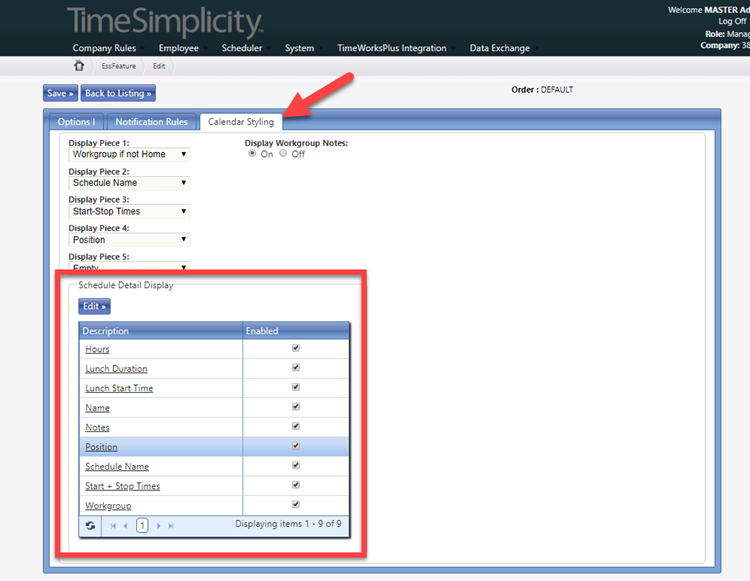The image size is (750, 581).
Task: Uncheck the Lunch Duration enabled checkbox
Action: 295,368
